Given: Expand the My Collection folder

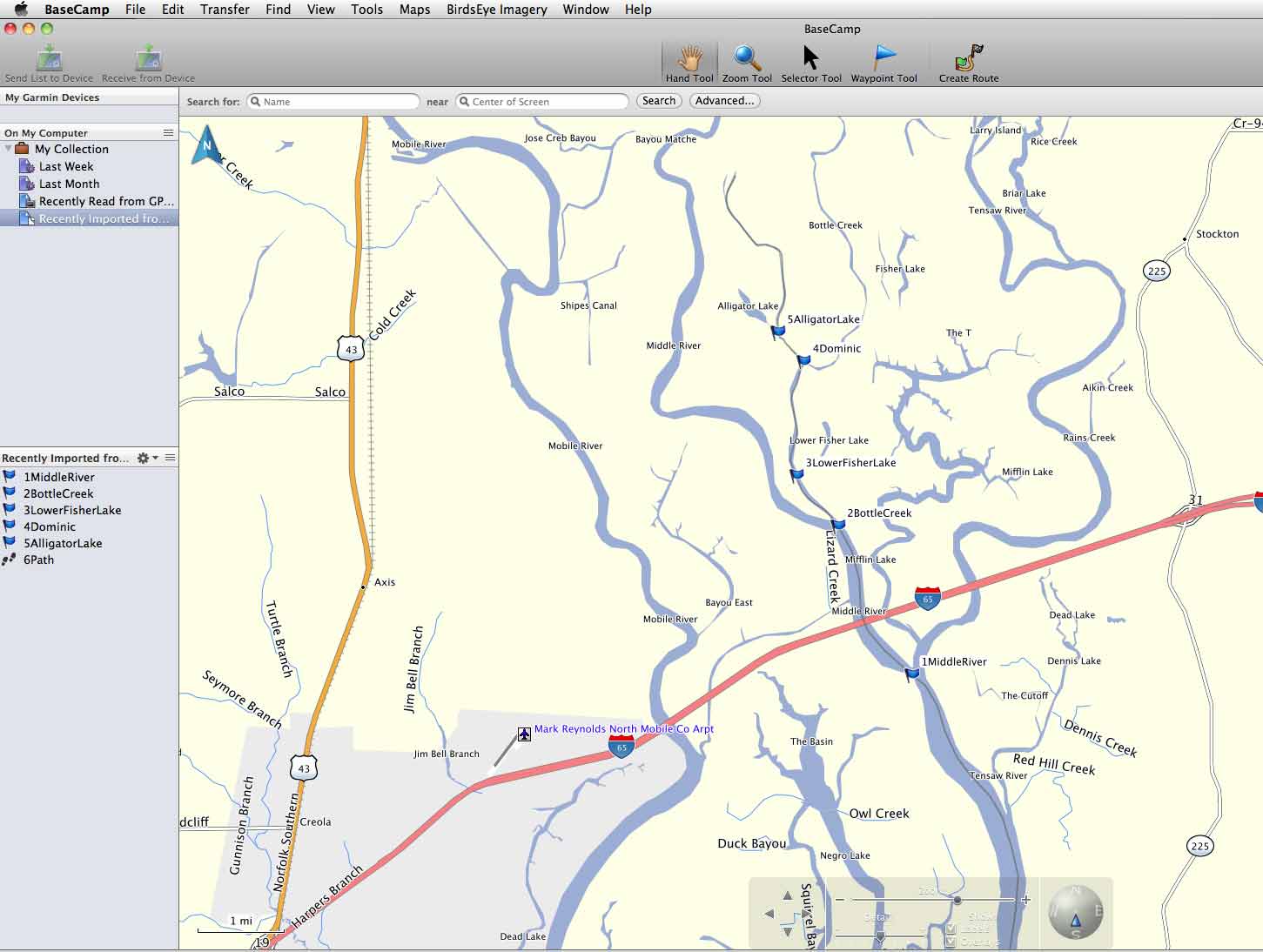Looking at the screenshot, I should click(9, 149).
